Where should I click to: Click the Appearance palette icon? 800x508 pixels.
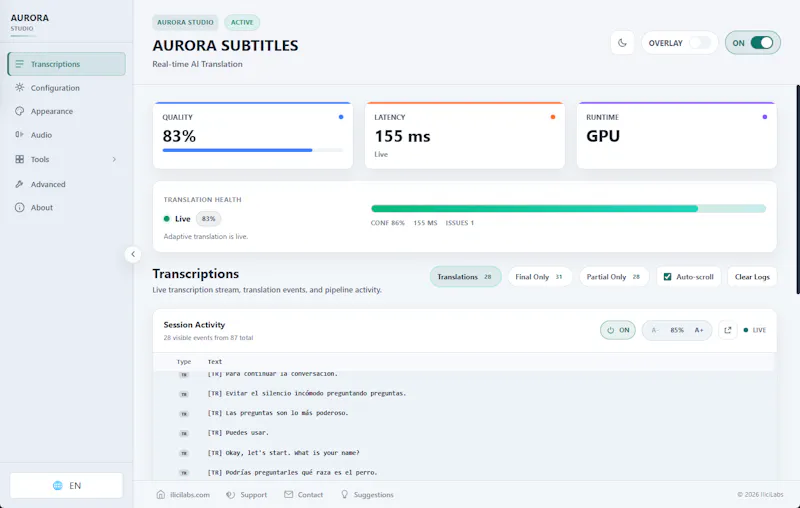[x=19, y=111]
